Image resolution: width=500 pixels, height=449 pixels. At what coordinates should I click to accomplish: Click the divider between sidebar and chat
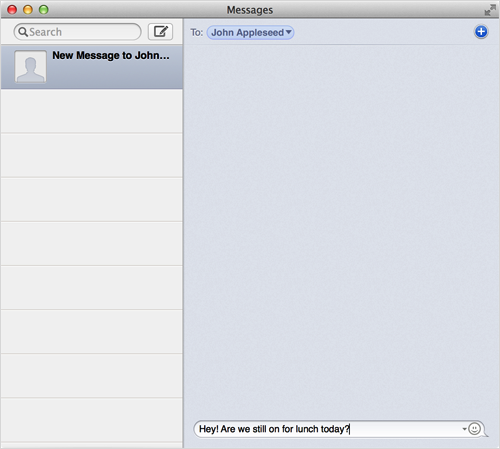(183, 233)
